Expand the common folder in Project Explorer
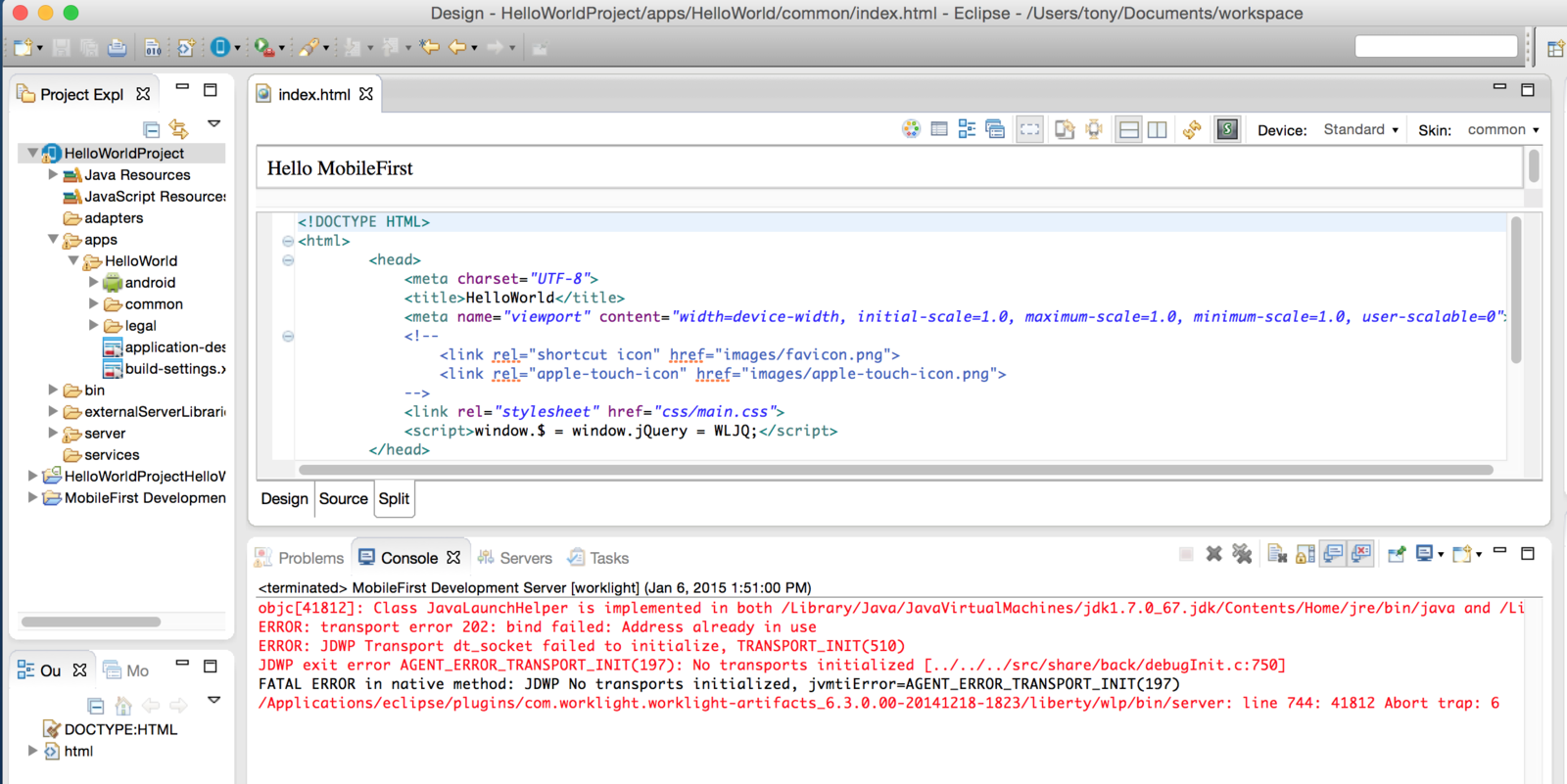Image resolution: width=1567 pixels, height=784 pixels. [94, 303]
